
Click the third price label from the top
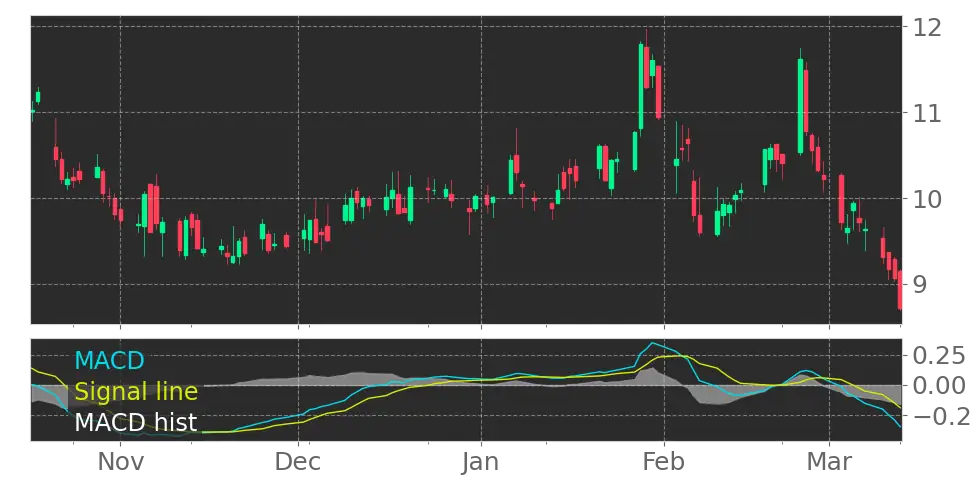[x=928, y=197]
